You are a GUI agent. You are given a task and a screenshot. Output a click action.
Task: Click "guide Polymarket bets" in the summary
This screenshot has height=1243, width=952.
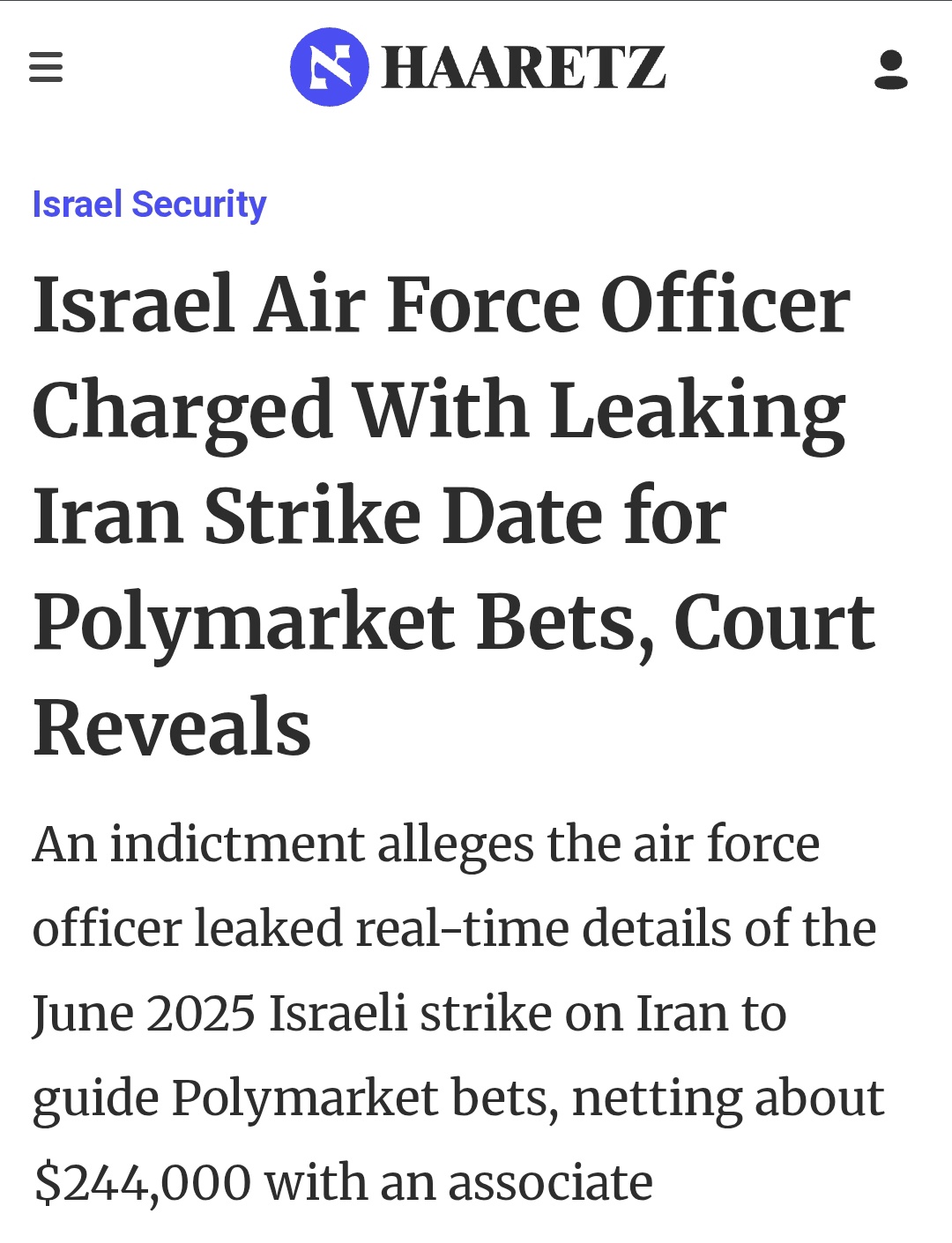tap(295, 1098)
